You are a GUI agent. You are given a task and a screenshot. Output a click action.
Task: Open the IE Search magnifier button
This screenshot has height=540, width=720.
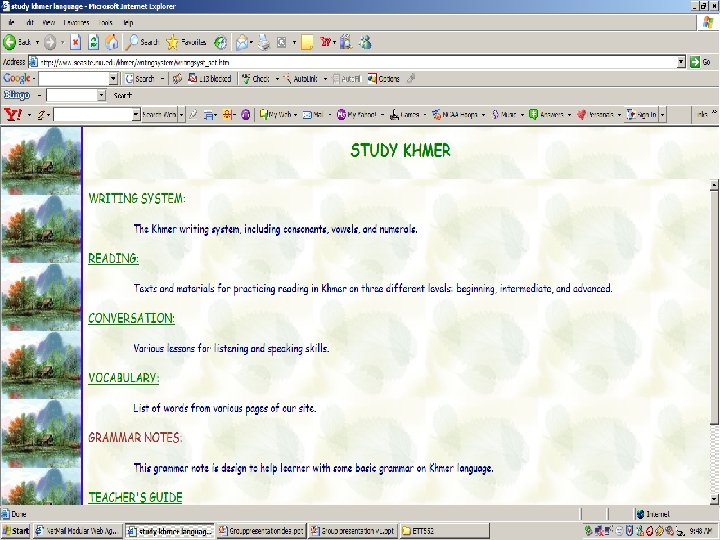point(142,42)
